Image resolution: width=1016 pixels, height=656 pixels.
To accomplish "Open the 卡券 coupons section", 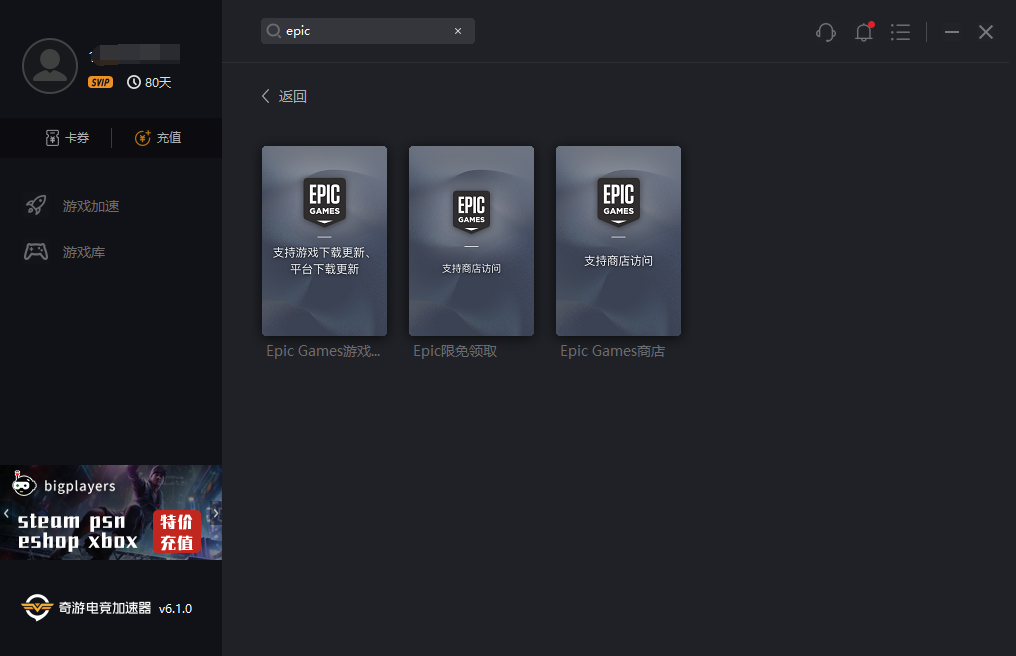I will 67,137.
